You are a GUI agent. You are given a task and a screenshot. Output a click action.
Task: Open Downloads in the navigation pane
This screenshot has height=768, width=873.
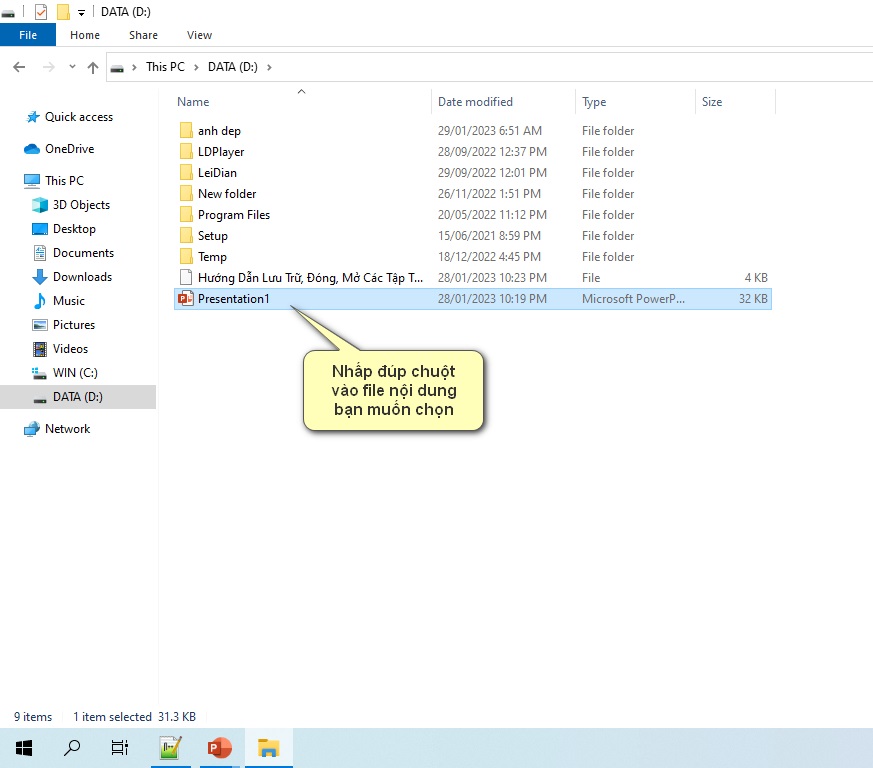click(82, 276)
